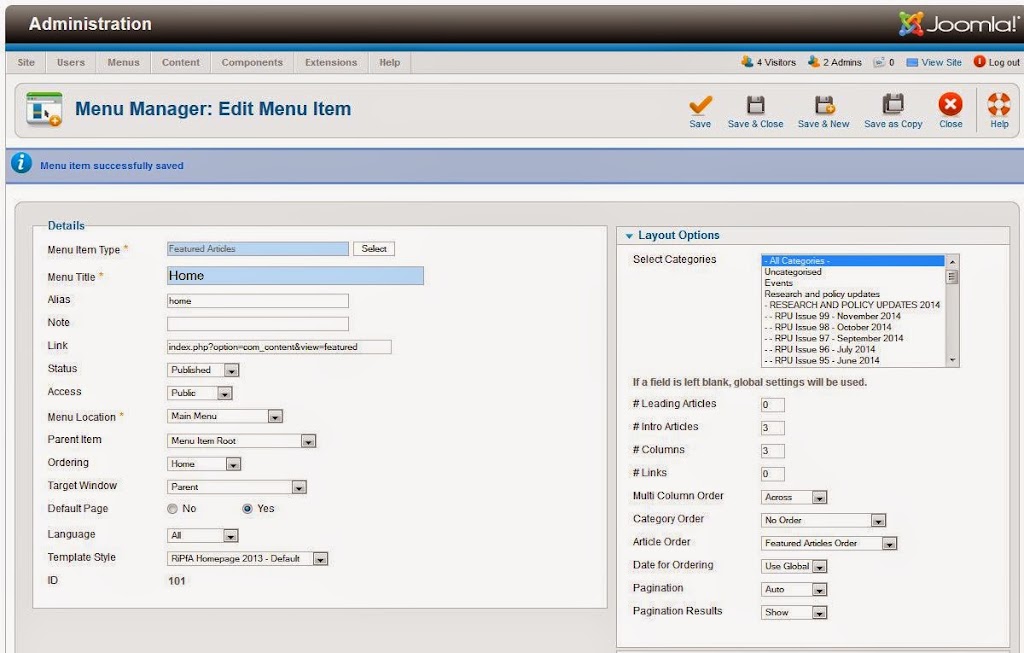Image resolution: width=1024 pixels, height=653 pixels.
Task: Collapse the Layout Options panel
Action: pos(630,236)
